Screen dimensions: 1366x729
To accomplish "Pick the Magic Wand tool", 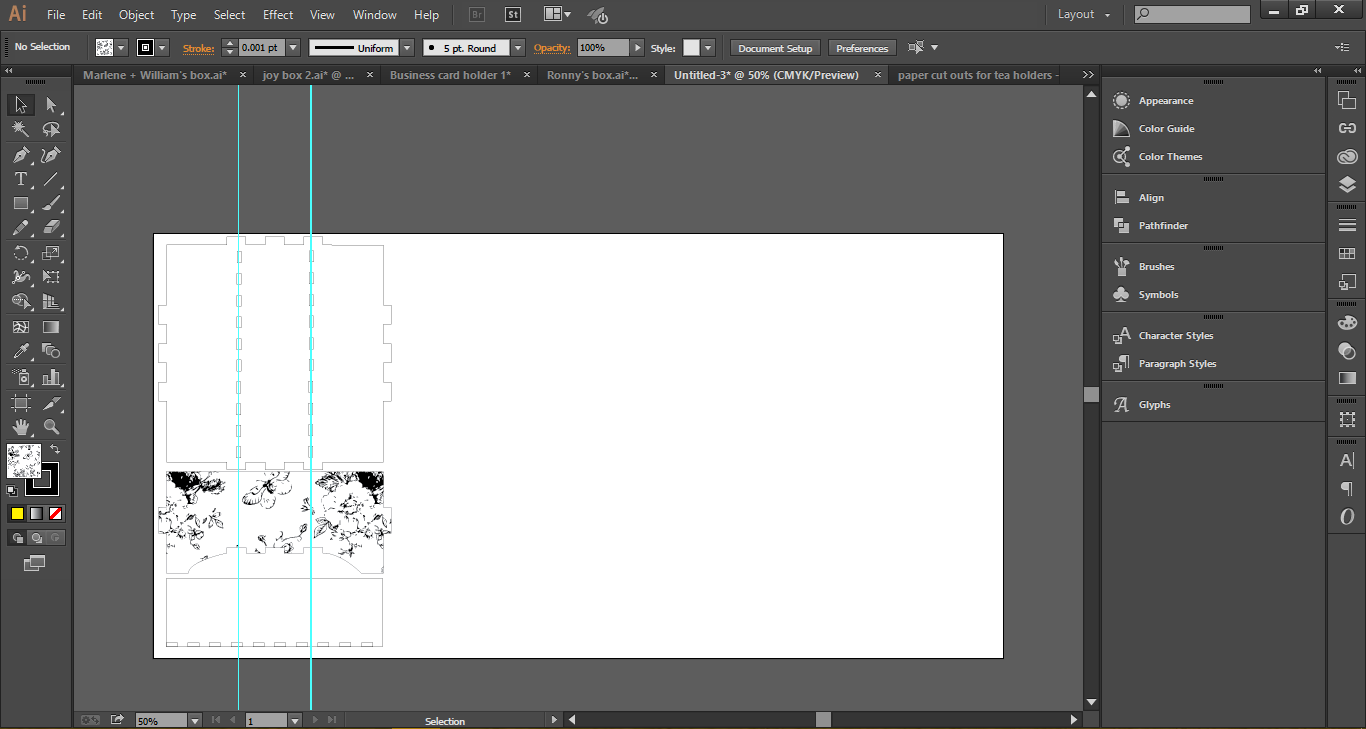I will coord(20,130).
